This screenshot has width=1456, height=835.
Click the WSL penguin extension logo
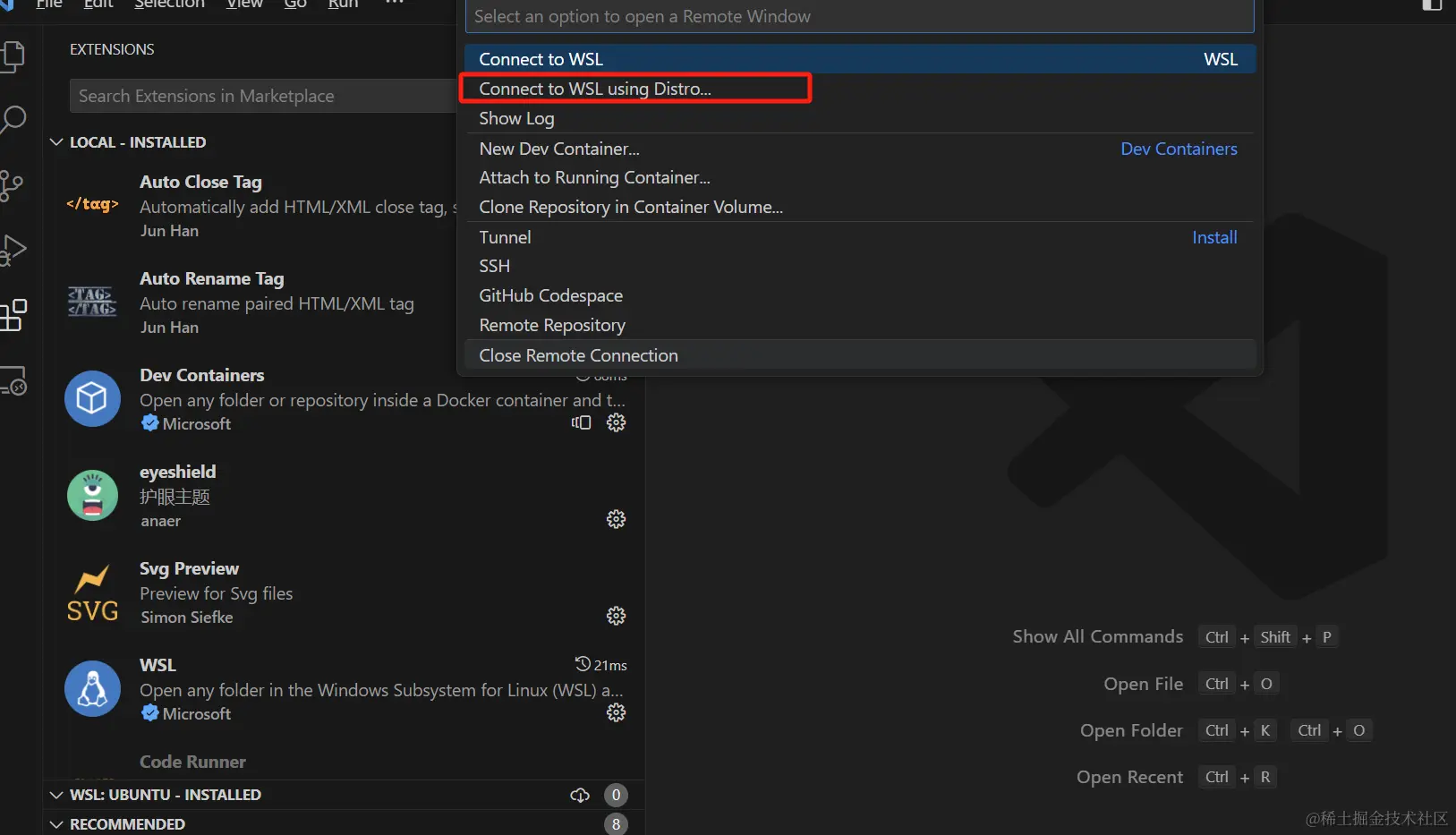point(92,688)
